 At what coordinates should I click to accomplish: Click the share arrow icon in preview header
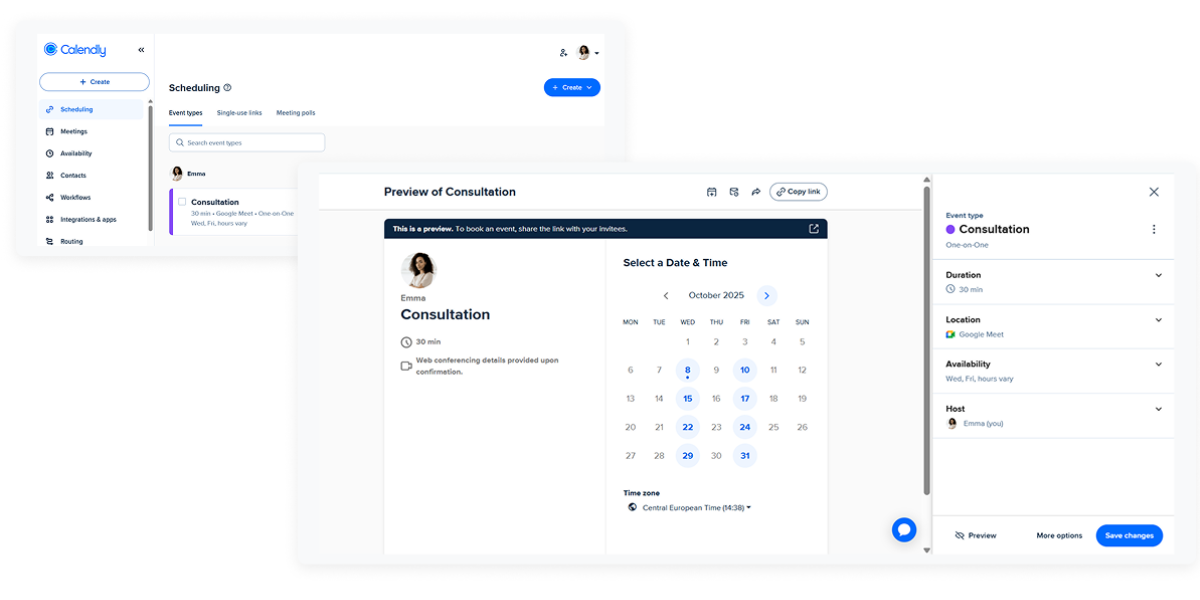(x=757, y=191)
